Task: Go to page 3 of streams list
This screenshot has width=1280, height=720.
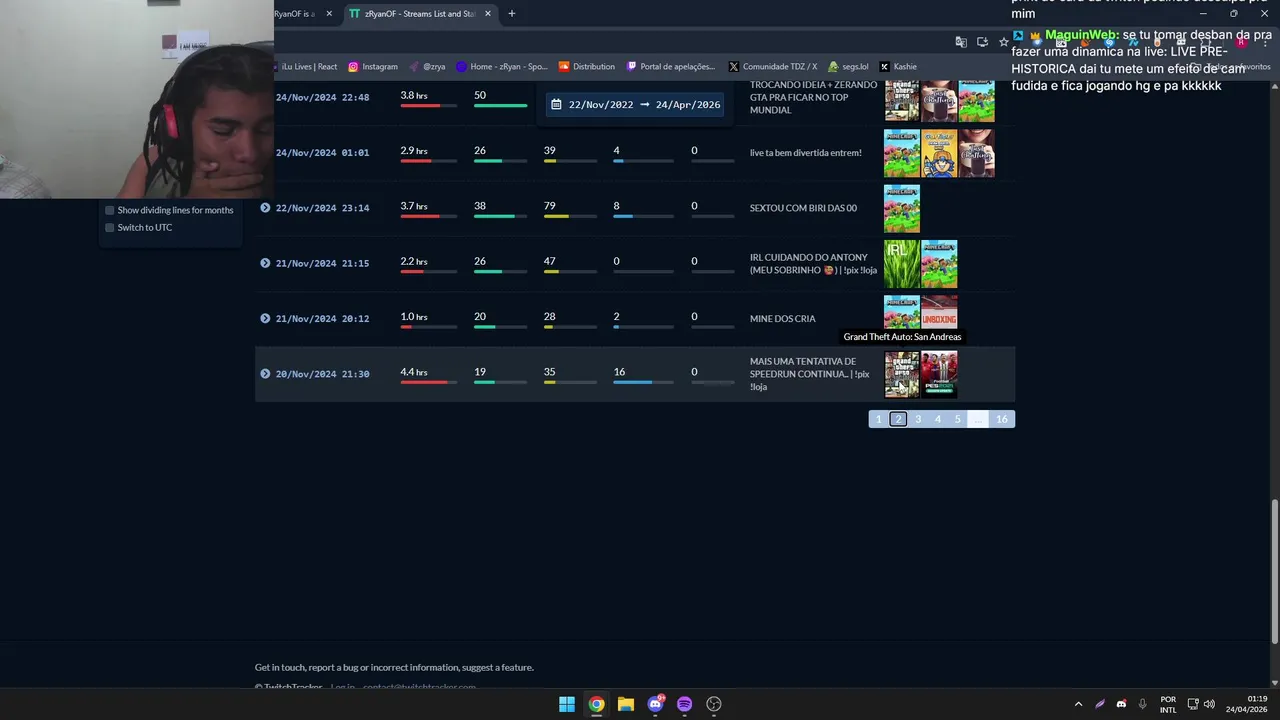Action: coord(918,419)
